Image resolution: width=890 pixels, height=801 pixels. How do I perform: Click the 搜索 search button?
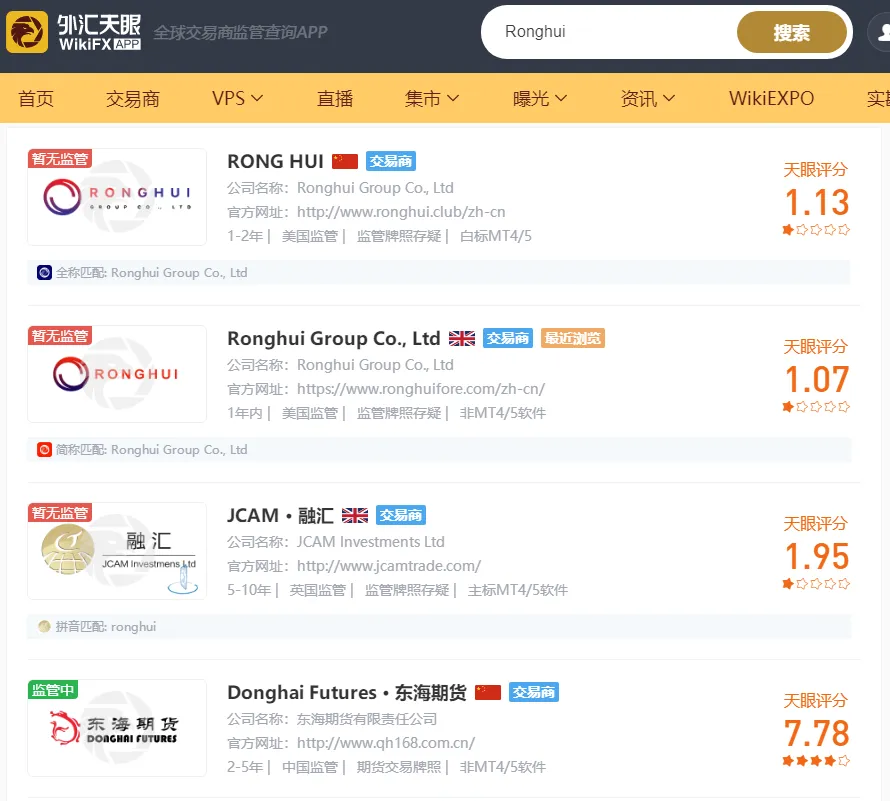coord(791,32)
